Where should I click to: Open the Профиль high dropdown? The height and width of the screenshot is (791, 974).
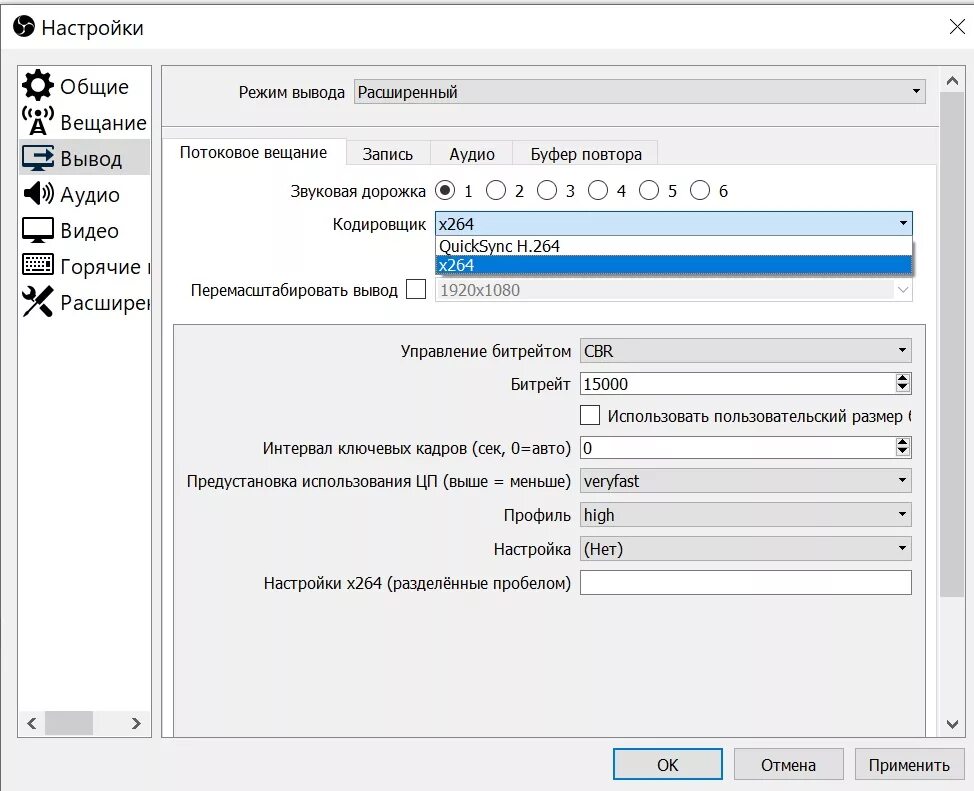point(745,515)
